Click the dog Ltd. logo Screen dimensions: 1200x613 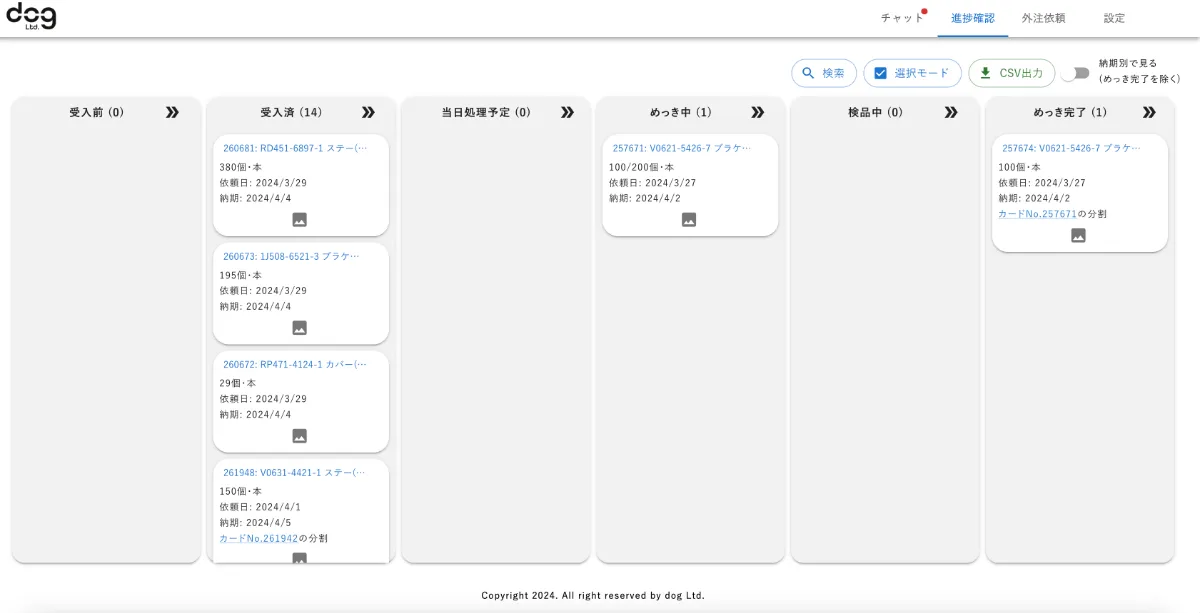pos(31,16)
